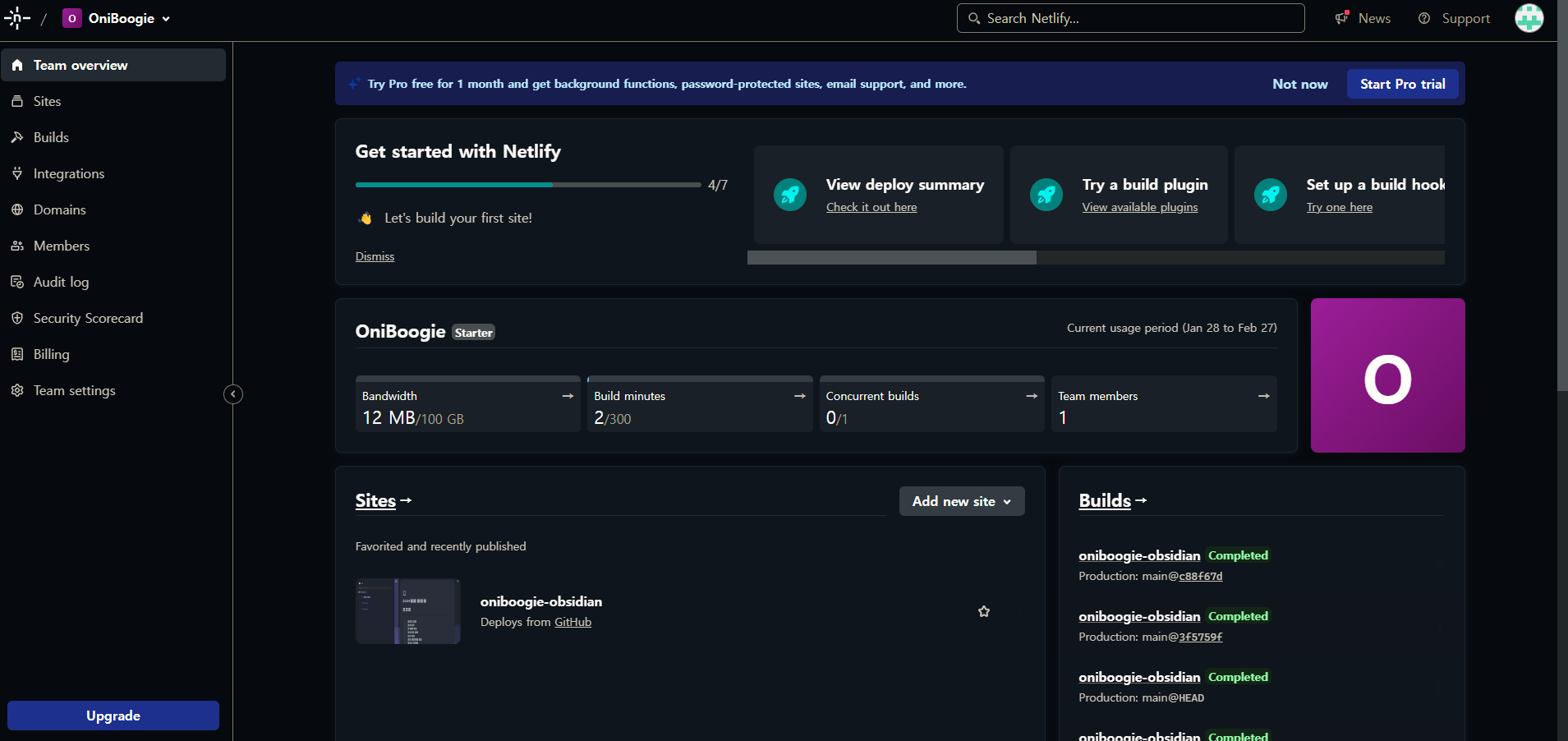Viewport: 1568px width, 741px height.
Task: Open build for commit c88f67d
Action: click(1201, 576)
